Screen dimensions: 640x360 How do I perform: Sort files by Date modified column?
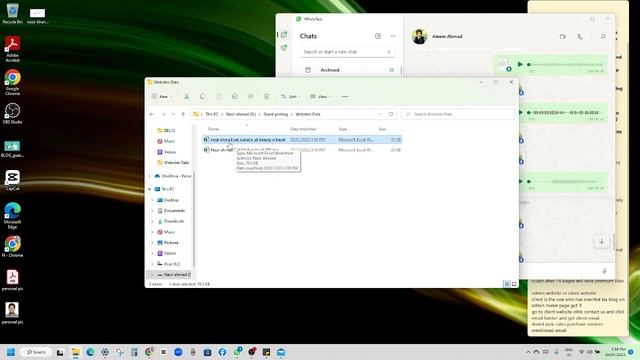(303, 129)
